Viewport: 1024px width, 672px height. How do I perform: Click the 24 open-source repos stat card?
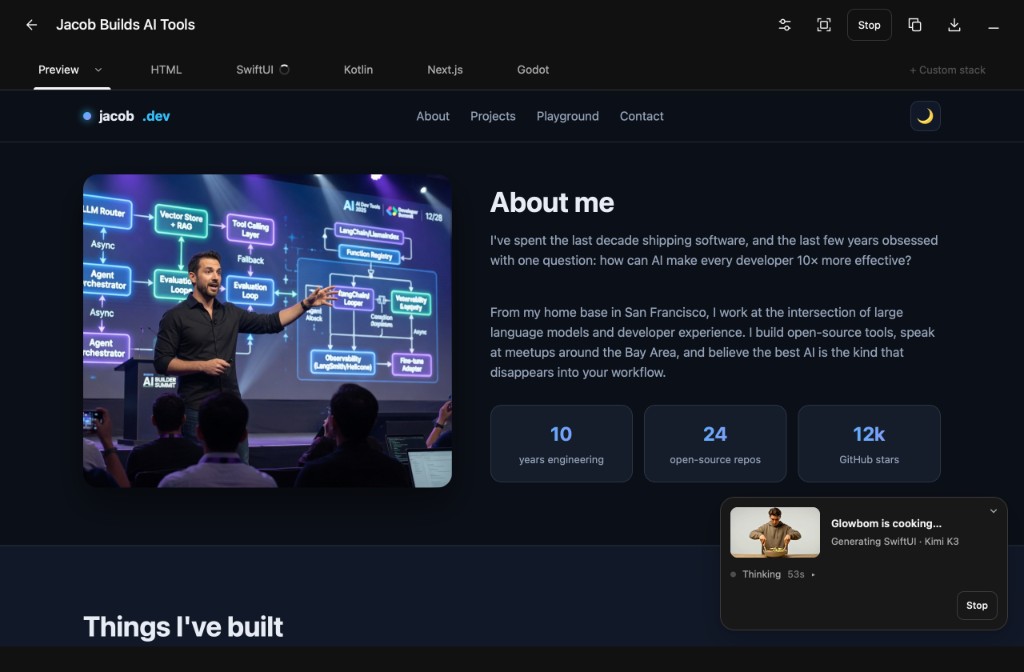click(715, 443)
